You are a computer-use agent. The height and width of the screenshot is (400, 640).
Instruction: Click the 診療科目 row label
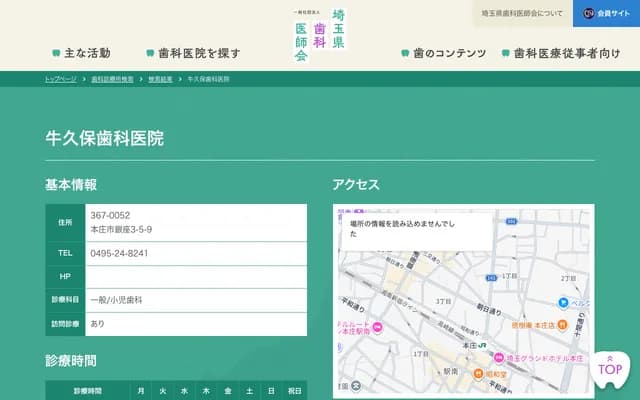tap(65, 300)
